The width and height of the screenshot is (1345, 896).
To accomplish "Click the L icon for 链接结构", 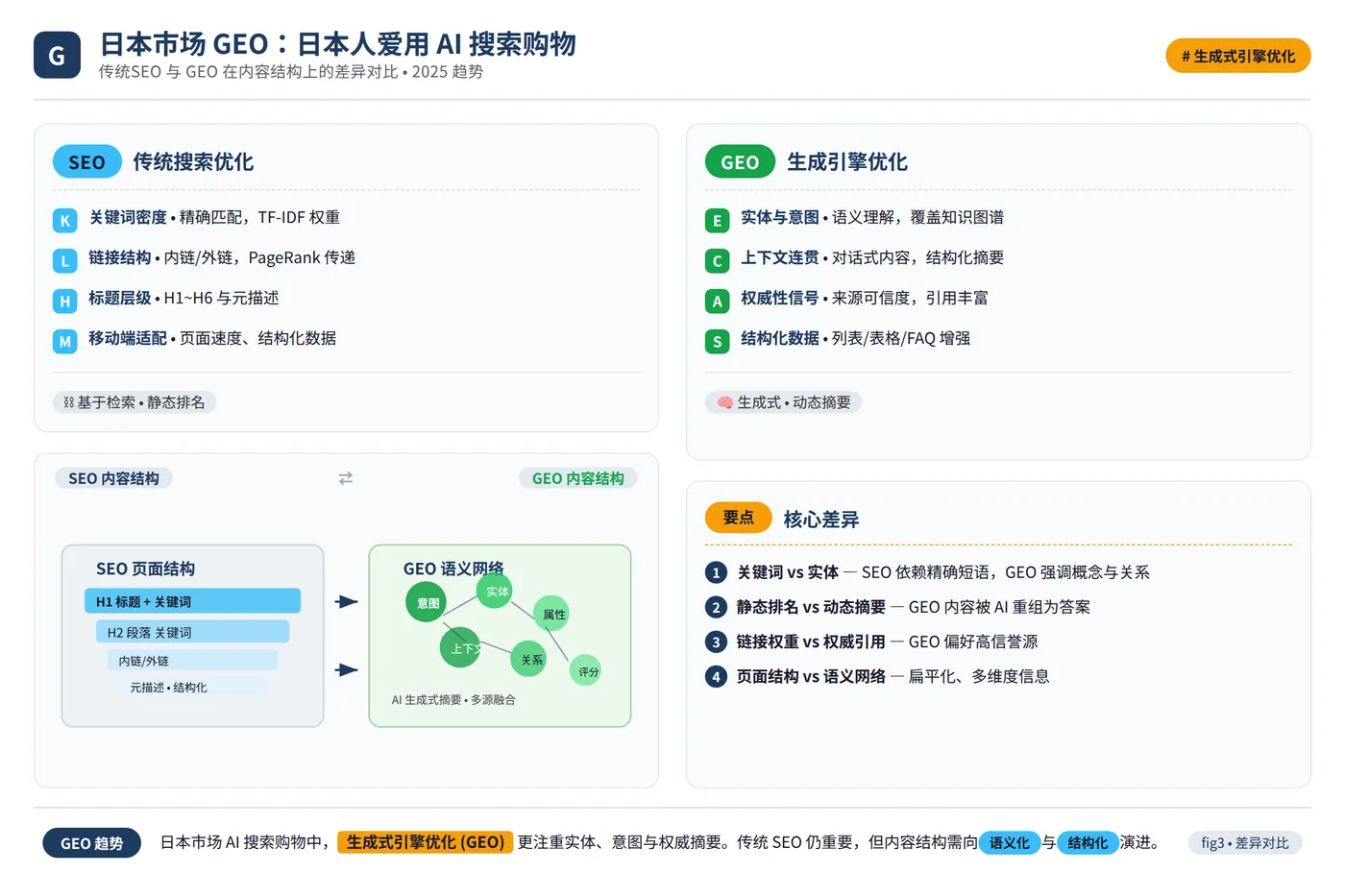I will (x=64, y=260).
